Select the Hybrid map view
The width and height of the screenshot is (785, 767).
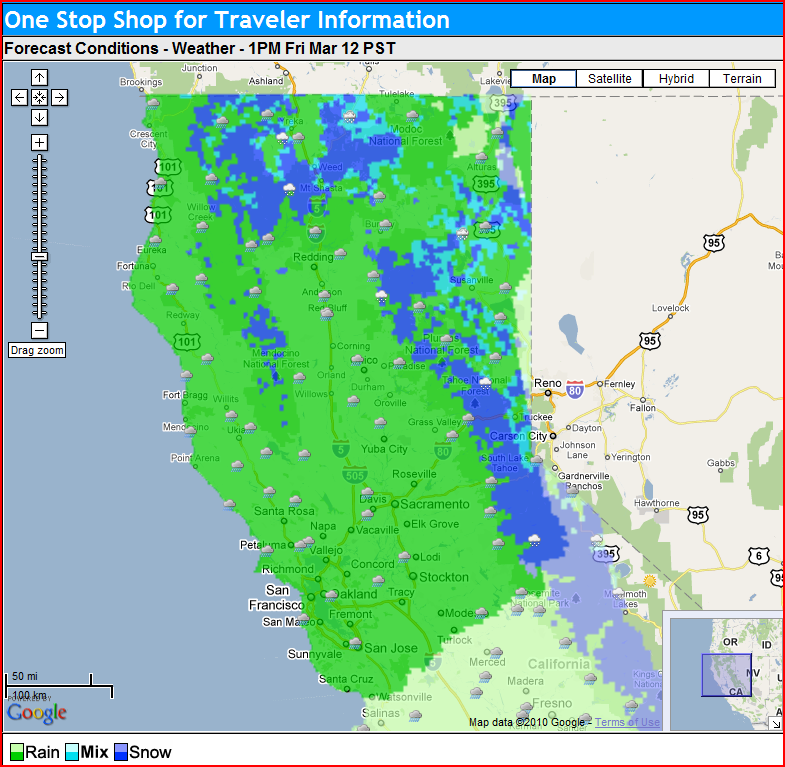[676, 79]
